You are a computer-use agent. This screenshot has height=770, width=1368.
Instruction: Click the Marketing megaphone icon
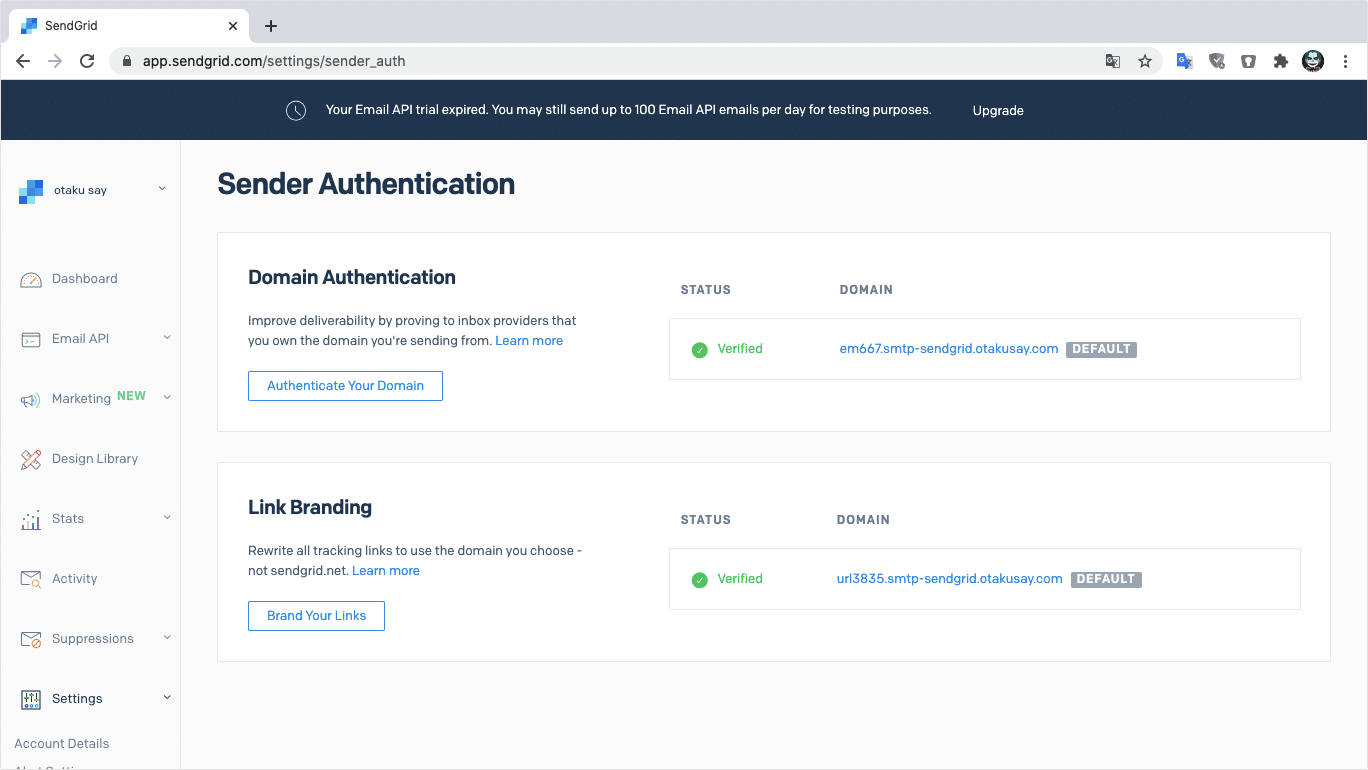[31, 400]
